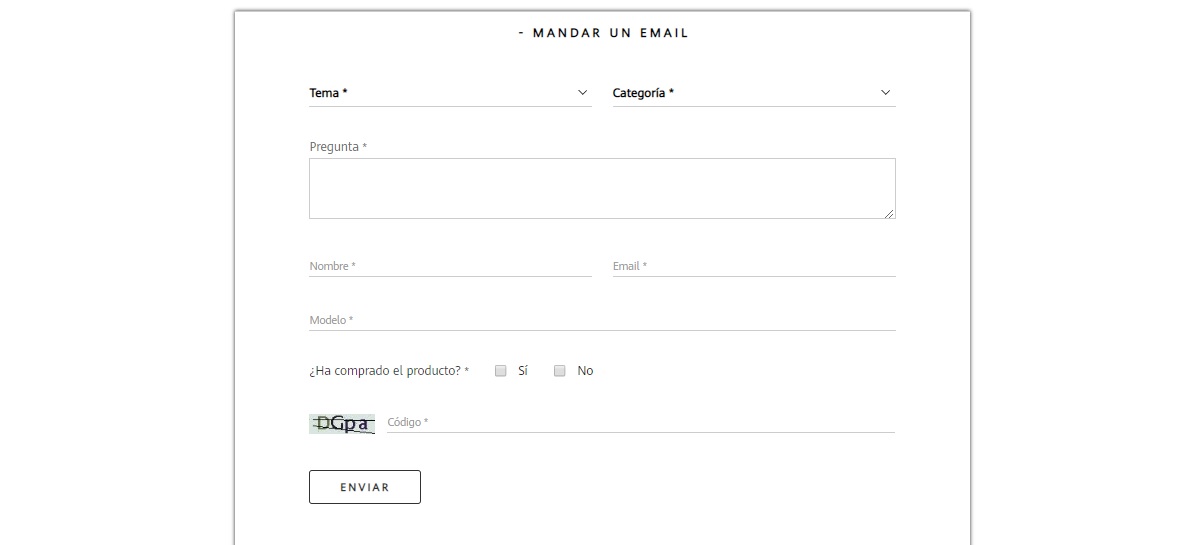Focus the Pregunta text area

602,188
